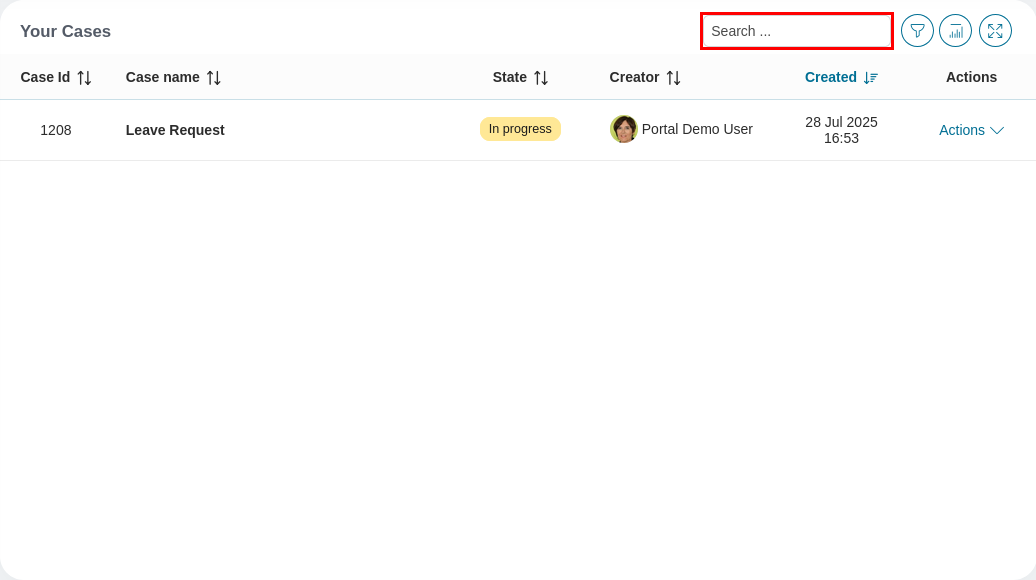Open the filter options funnel icon
Image resolution: width=1036 pixels, height=580 pixels.
point(917,31)
